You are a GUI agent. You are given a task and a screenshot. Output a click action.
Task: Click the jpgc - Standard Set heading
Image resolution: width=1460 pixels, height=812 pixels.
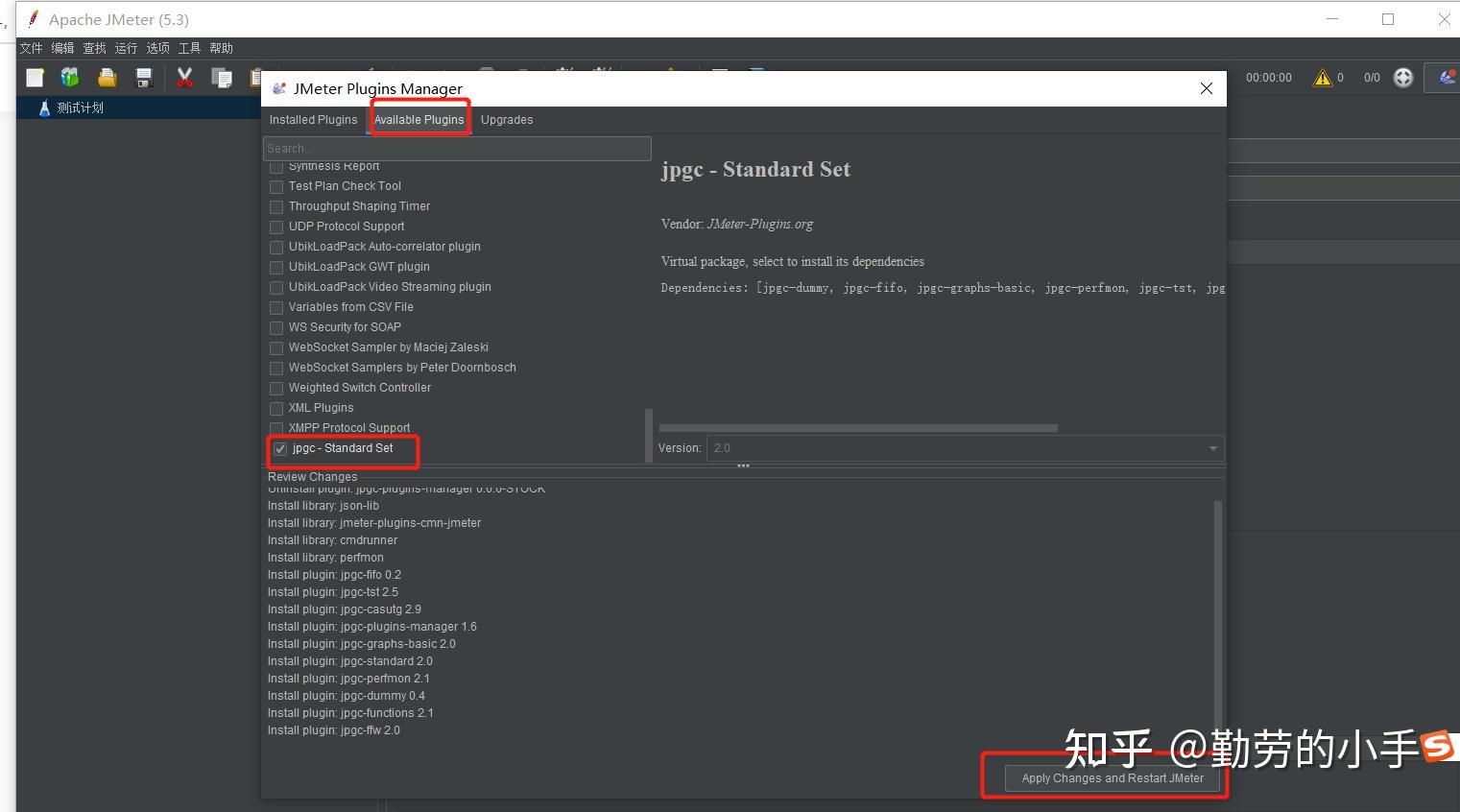[x=755, y=170]
